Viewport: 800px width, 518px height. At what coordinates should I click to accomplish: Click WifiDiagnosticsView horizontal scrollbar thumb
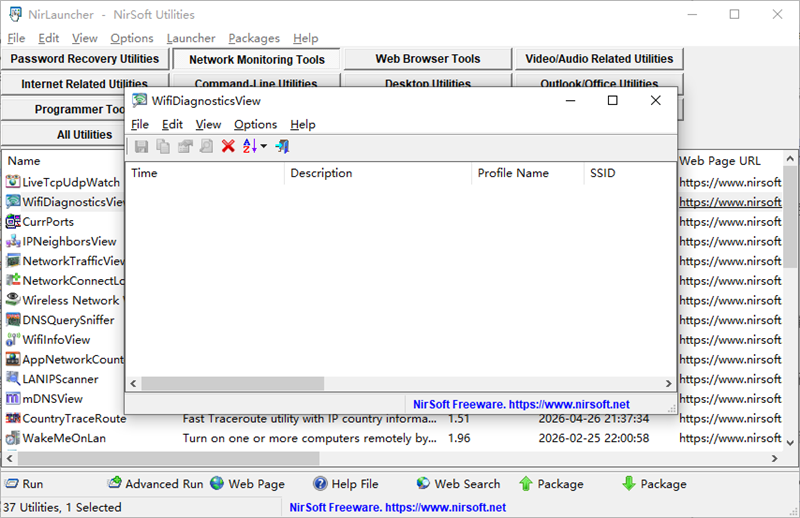click(233, 383)
